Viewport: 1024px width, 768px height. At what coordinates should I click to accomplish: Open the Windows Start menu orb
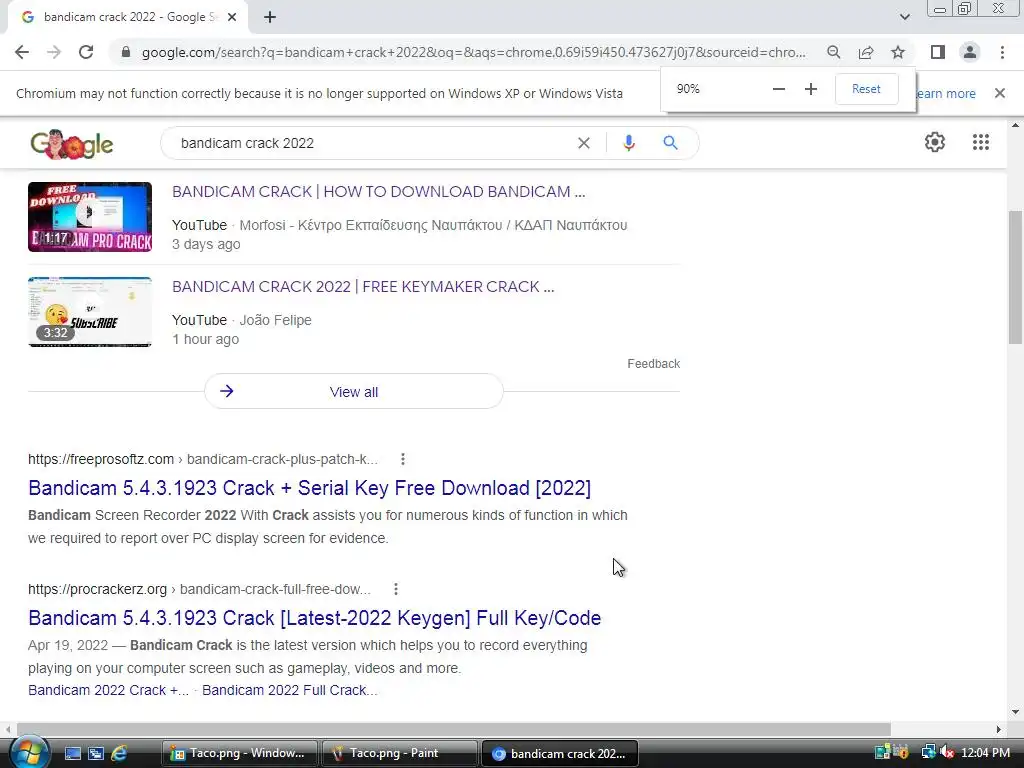tap(29, 753)
